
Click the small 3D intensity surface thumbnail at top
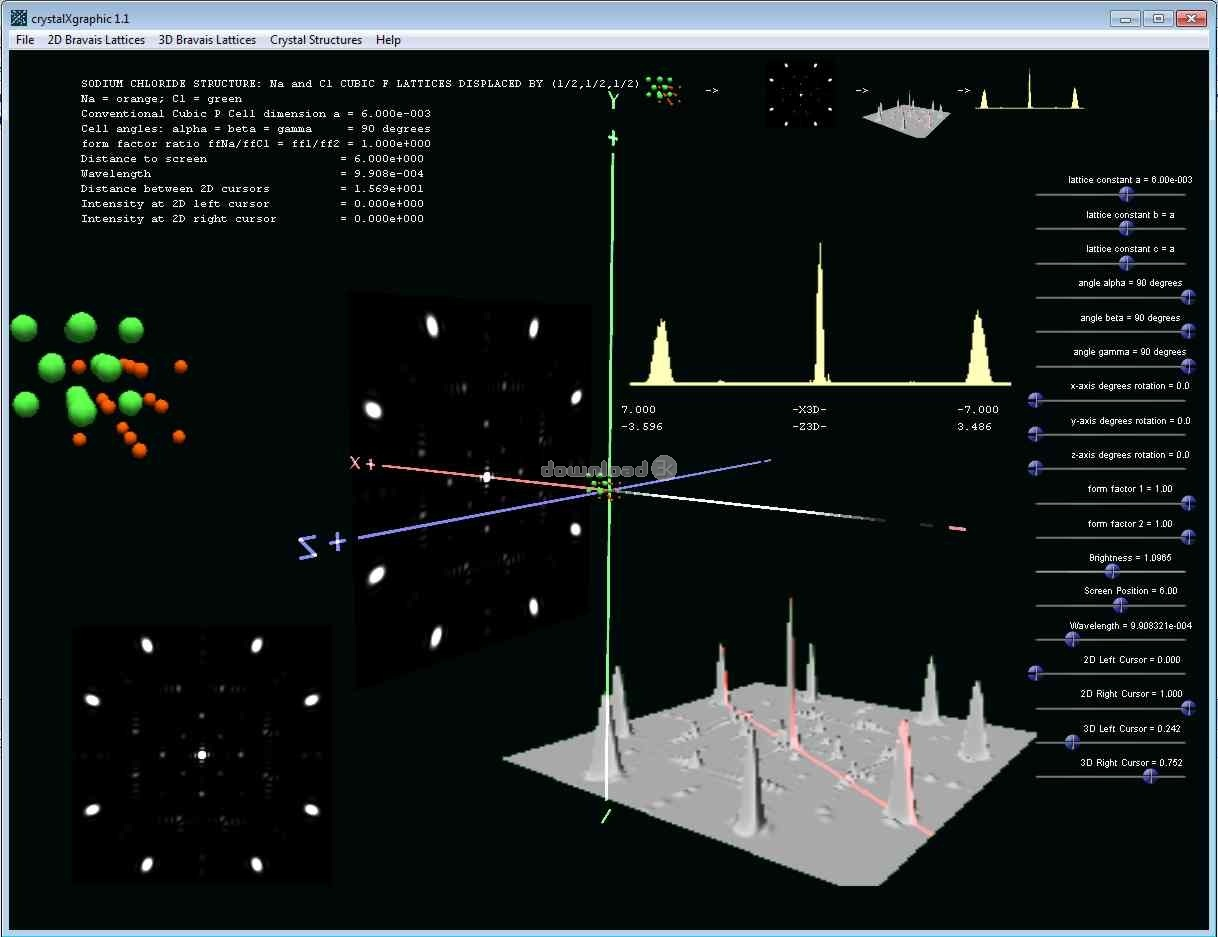906,113
